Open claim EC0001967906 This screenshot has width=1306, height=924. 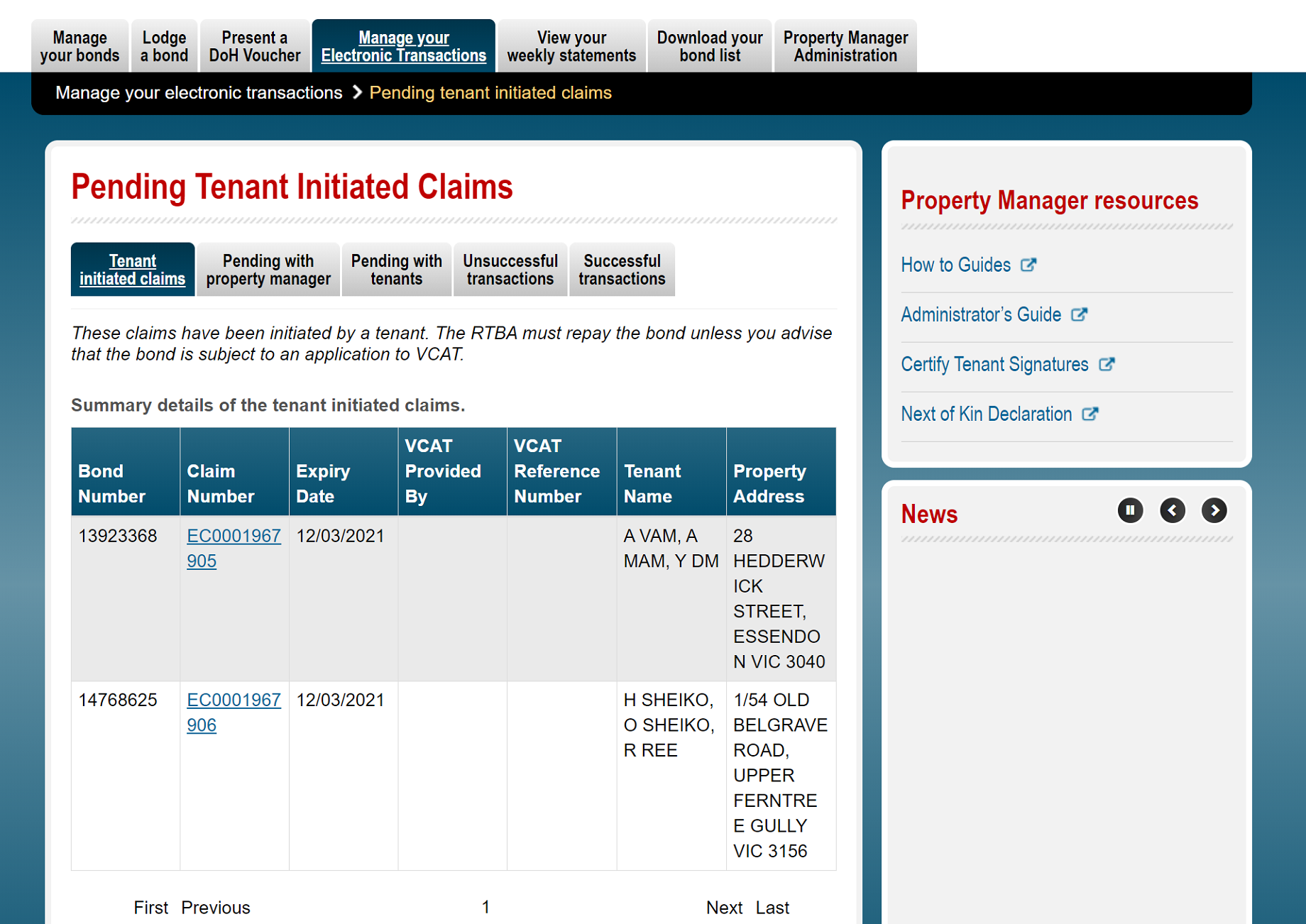click(234, 712)
